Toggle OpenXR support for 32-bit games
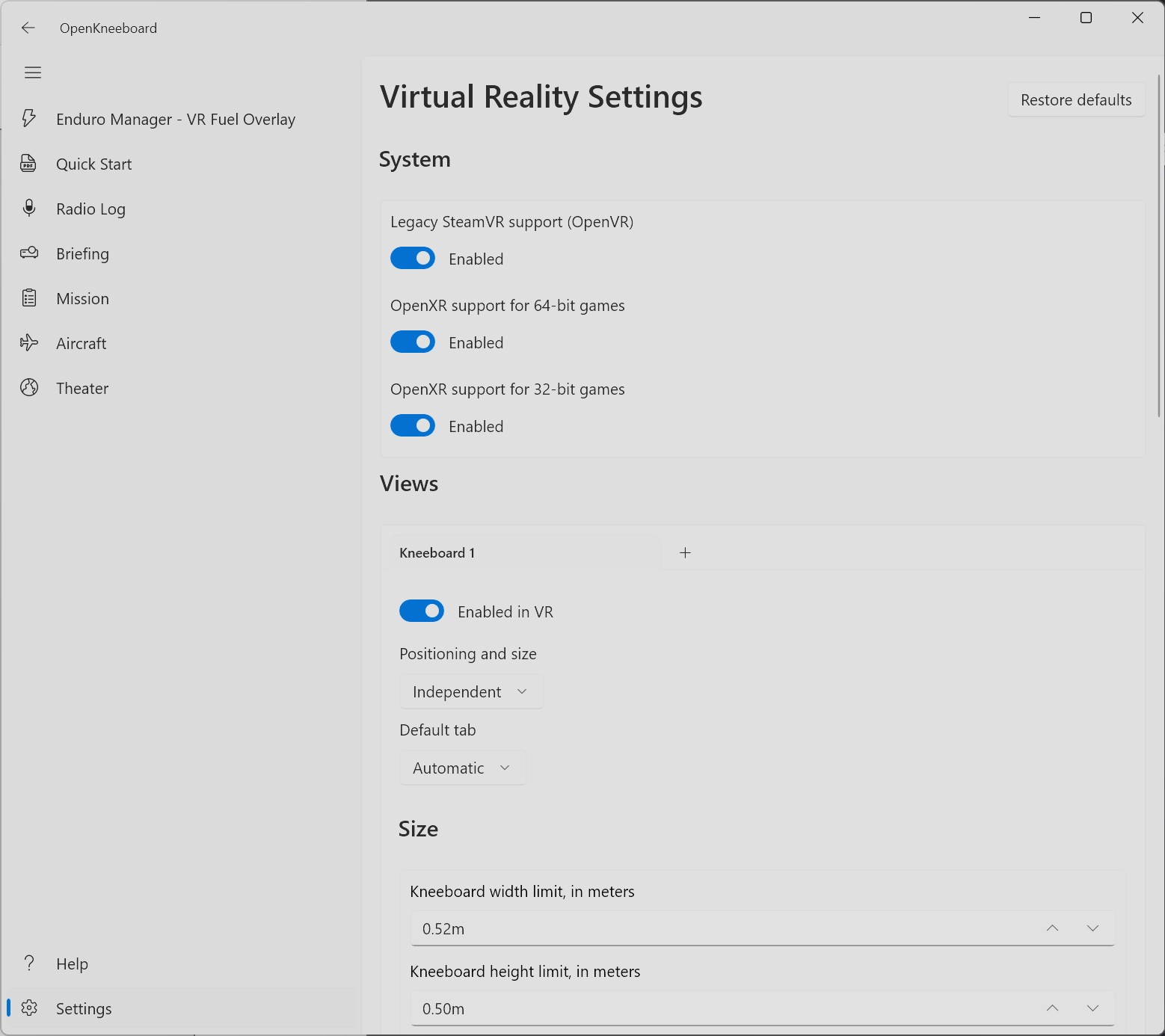Screen dimensions: 1165x1036 (413, 426)
